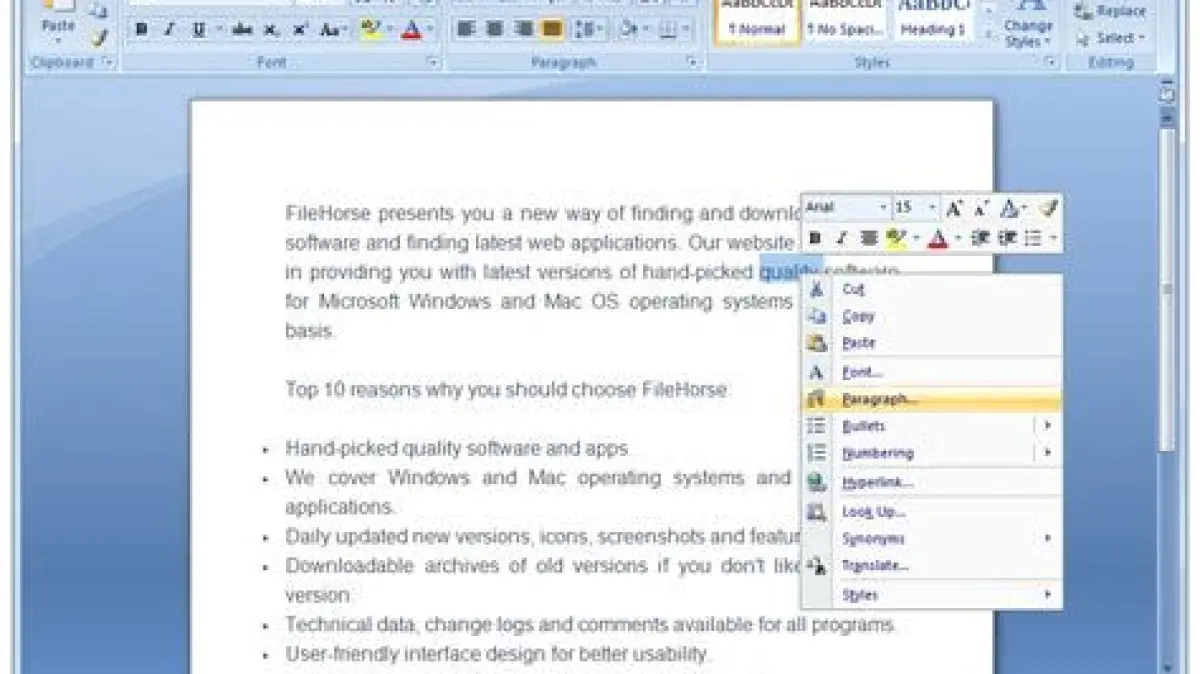Toggle Justify alignment in the ribbon
1200x674 pixels.
coord(551,30)
